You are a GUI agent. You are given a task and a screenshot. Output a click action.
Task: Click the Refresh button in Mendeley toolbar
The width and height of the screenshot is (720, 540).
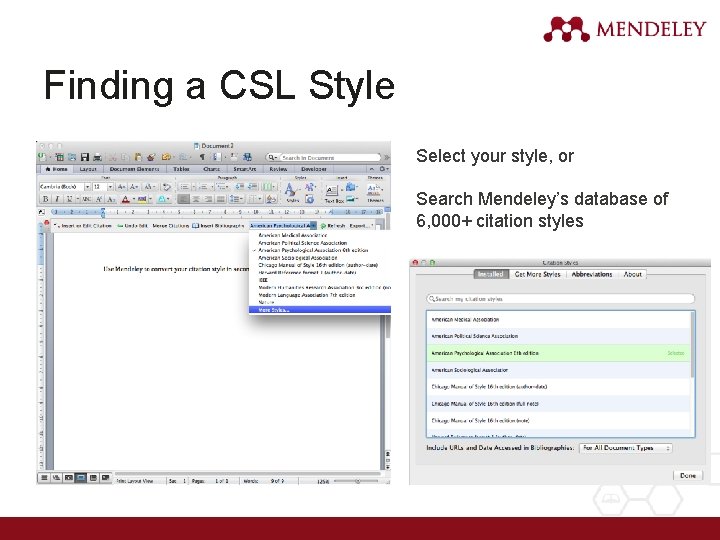[332, 225]
